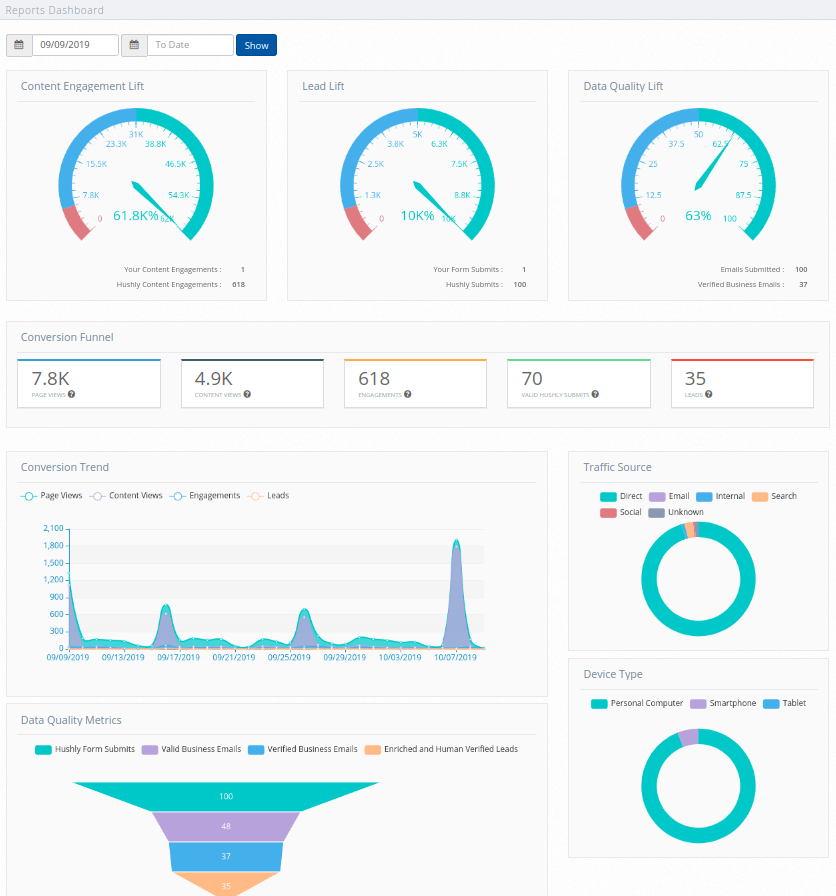The height and width of the screenshot is (896, 836).
Task: Select the 4.9K Content Views funnel card
Action: [x=253, y=383]
